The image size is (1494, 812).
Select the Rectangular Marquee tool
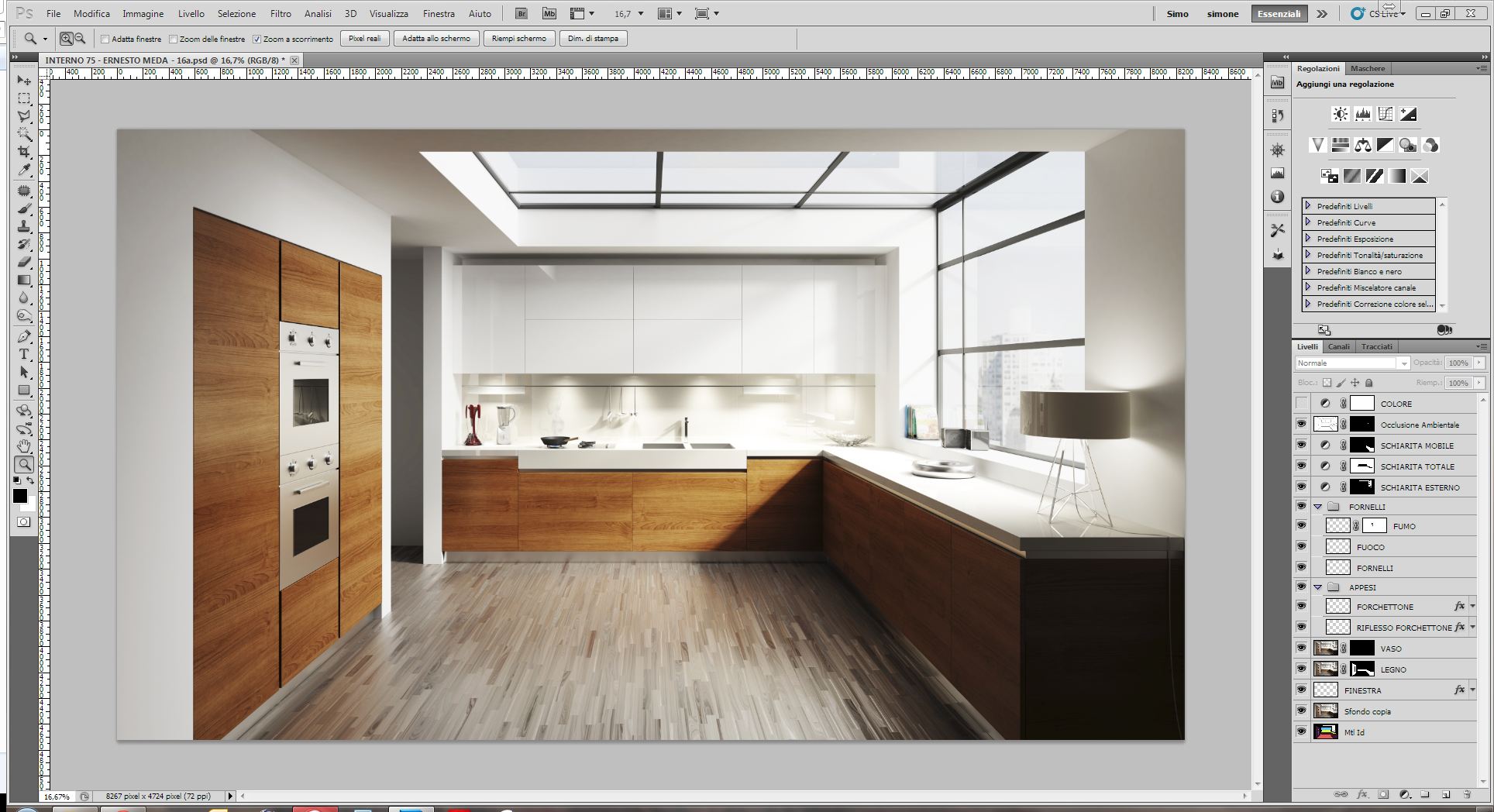coord(24,98)
